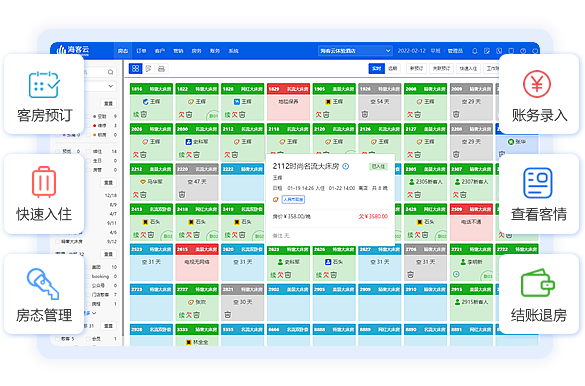This screenshot has width=585, height=386.
Task: Open the 客房预订 calendar card icon
Action: (44, 85)
